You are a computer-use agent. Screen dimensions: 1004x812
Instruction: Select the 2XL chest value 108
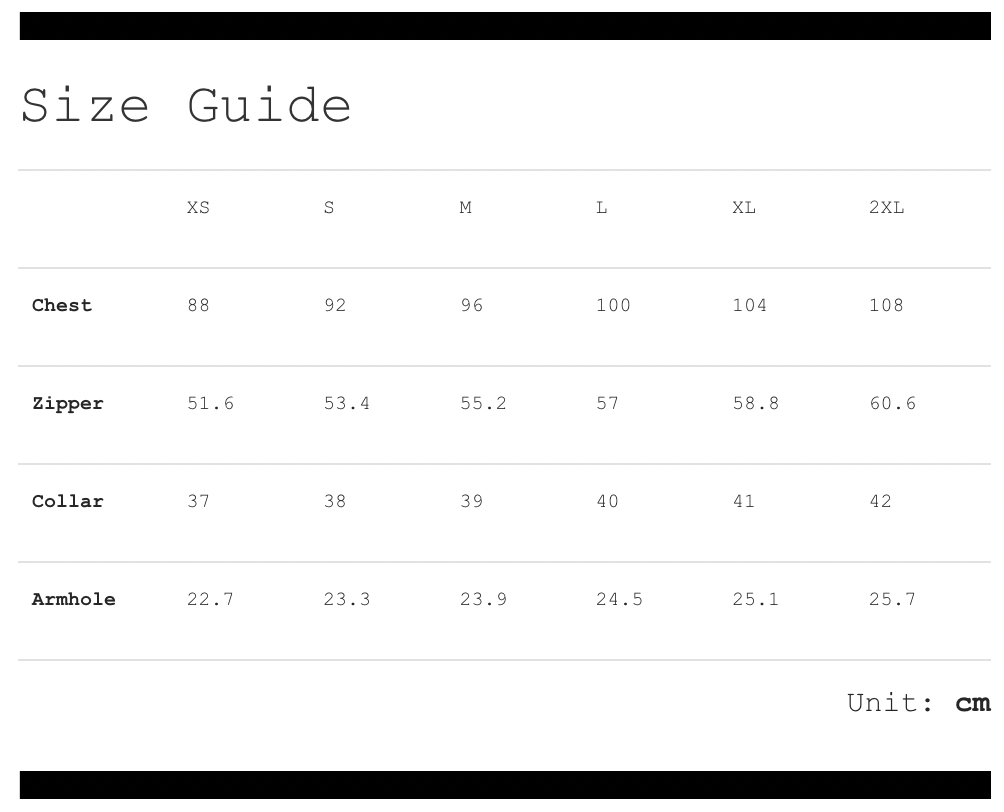(x=886, y=306)
